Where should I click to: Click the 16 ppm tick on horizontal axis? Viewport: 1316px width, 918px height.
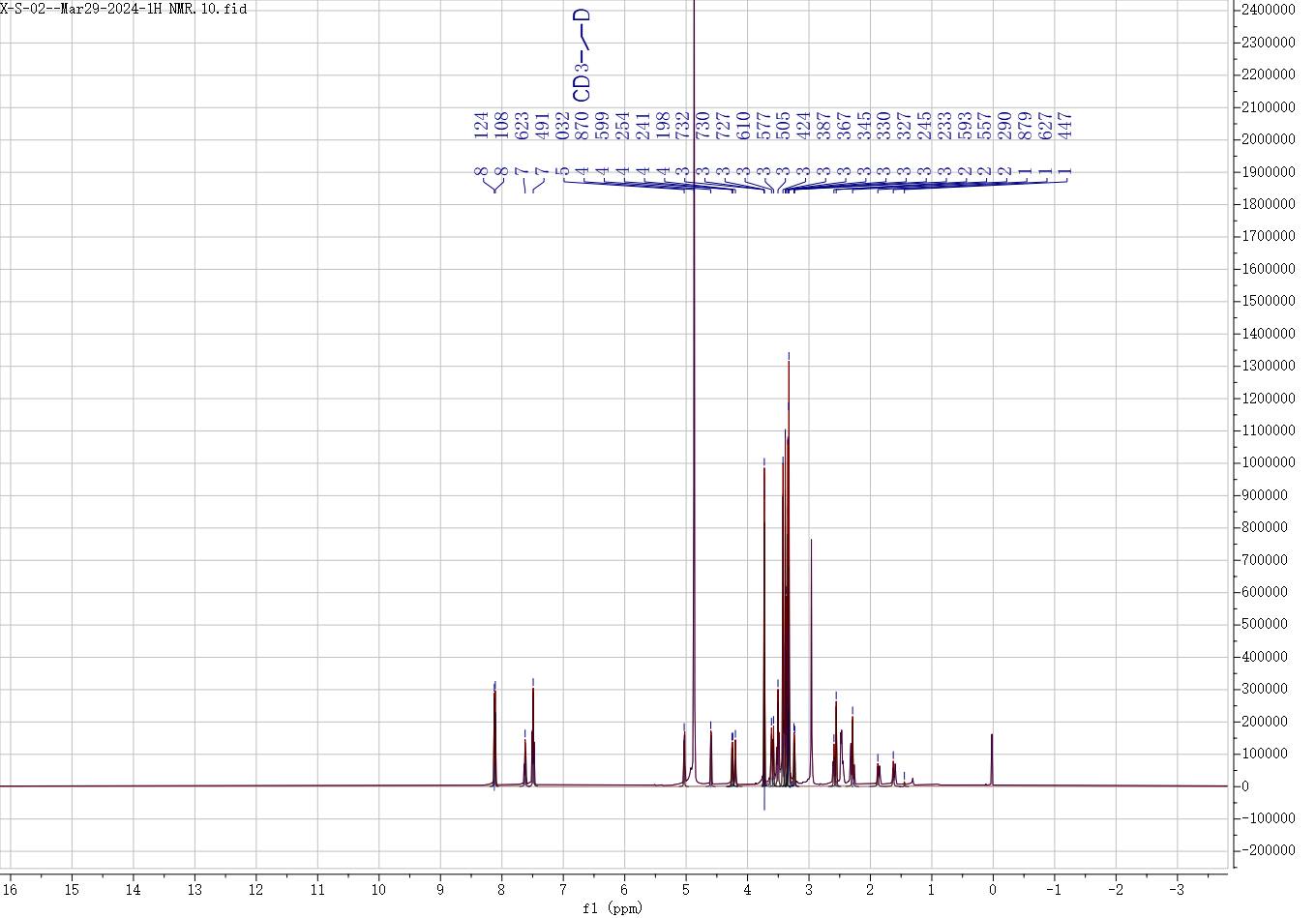[x=10, y=889]
